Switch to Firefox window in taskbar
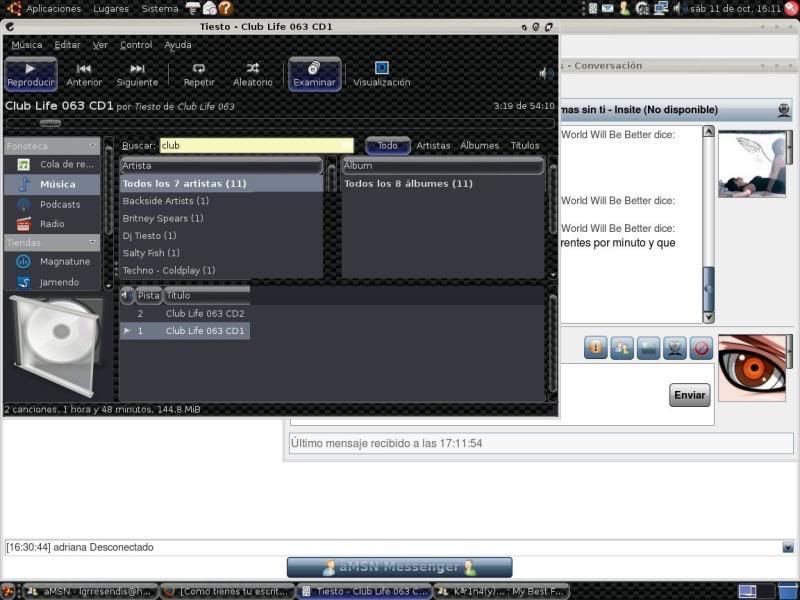The width and height of the screenshot is (800, 600). [x=228, y=591]
